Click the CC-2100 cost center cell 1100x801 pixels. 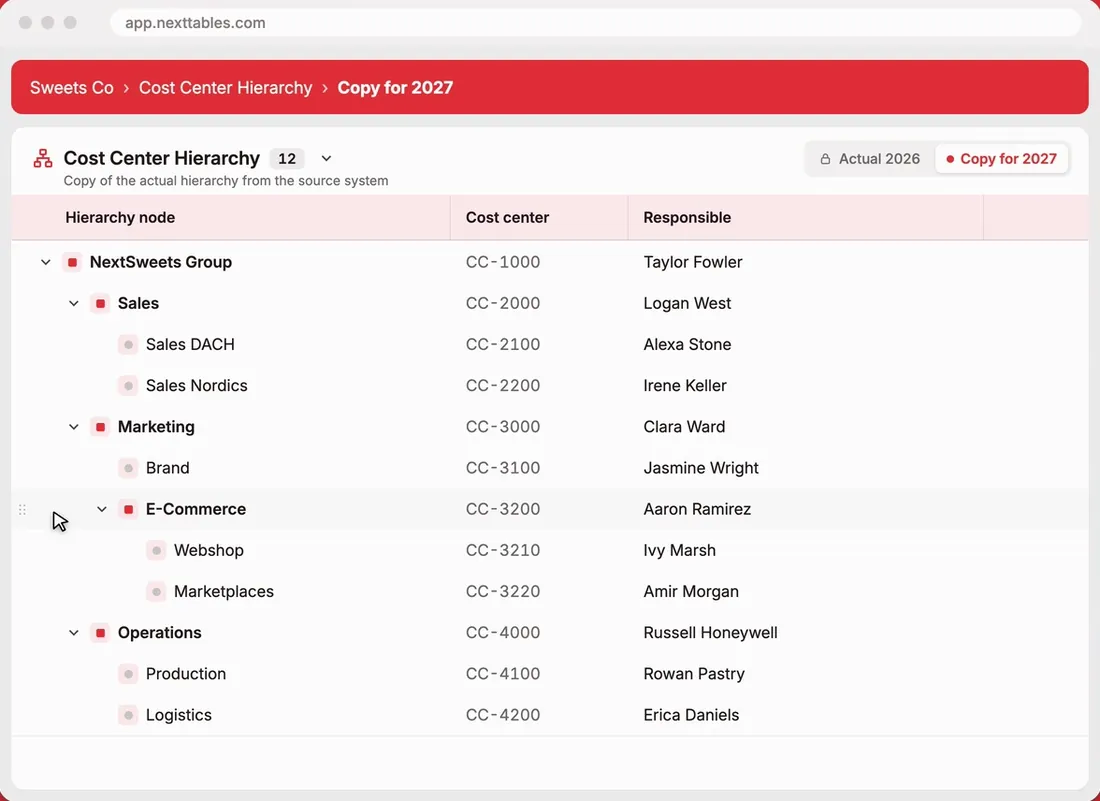[x=503, y=344]
